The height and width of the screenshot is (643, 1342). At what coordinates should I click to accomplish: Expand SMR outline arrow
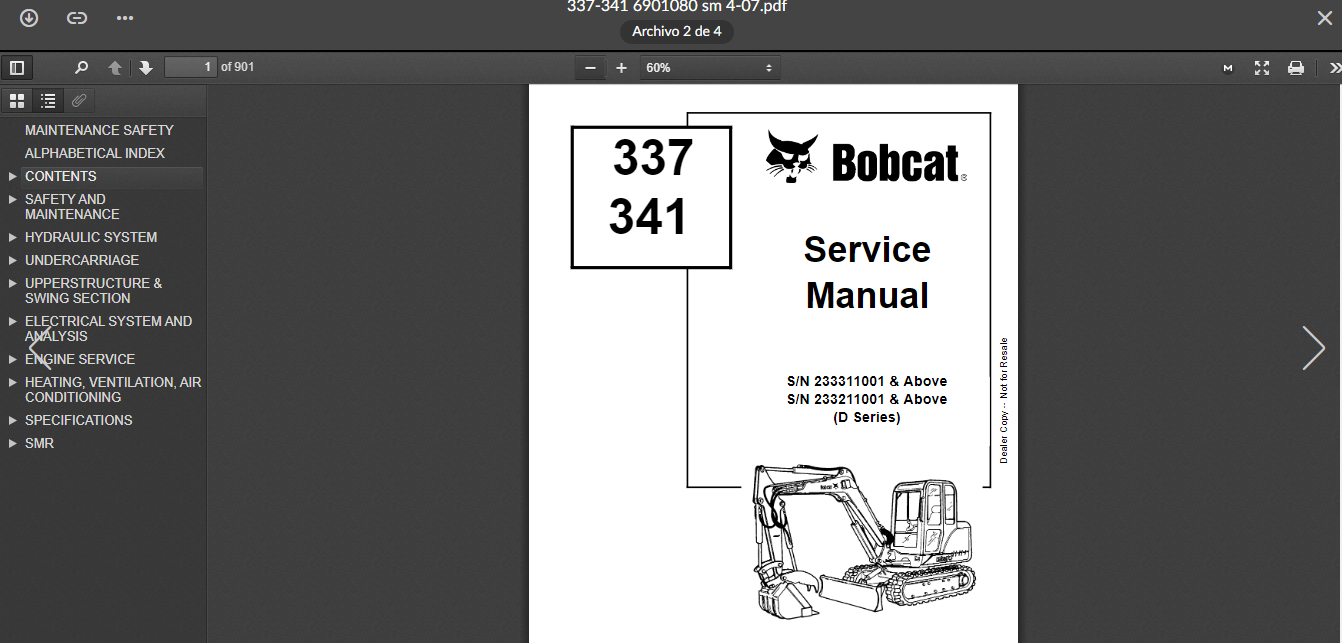click(x=13, y=443)
